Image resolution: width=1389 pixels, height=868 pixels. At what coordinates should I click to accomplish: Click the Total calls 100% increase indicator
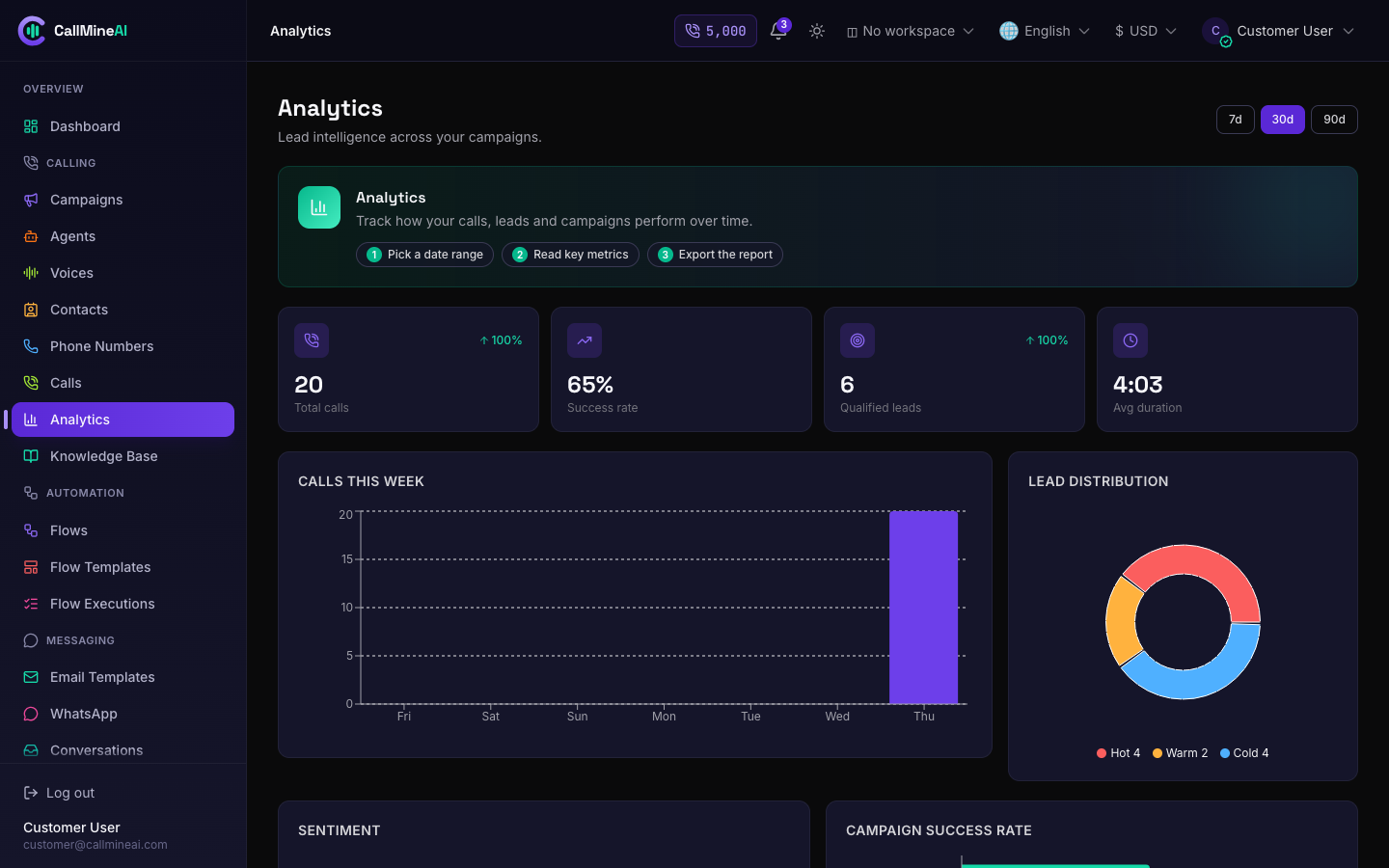tap(501, 340)
